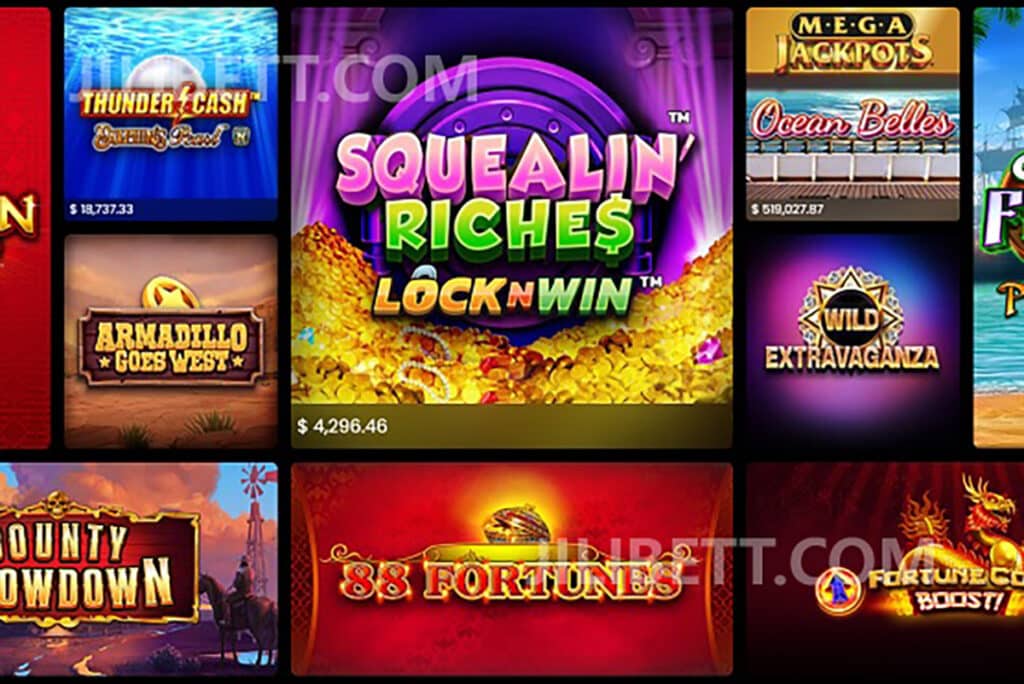Click the sheriff star badge above Armadillo sign

pos(170,293)
